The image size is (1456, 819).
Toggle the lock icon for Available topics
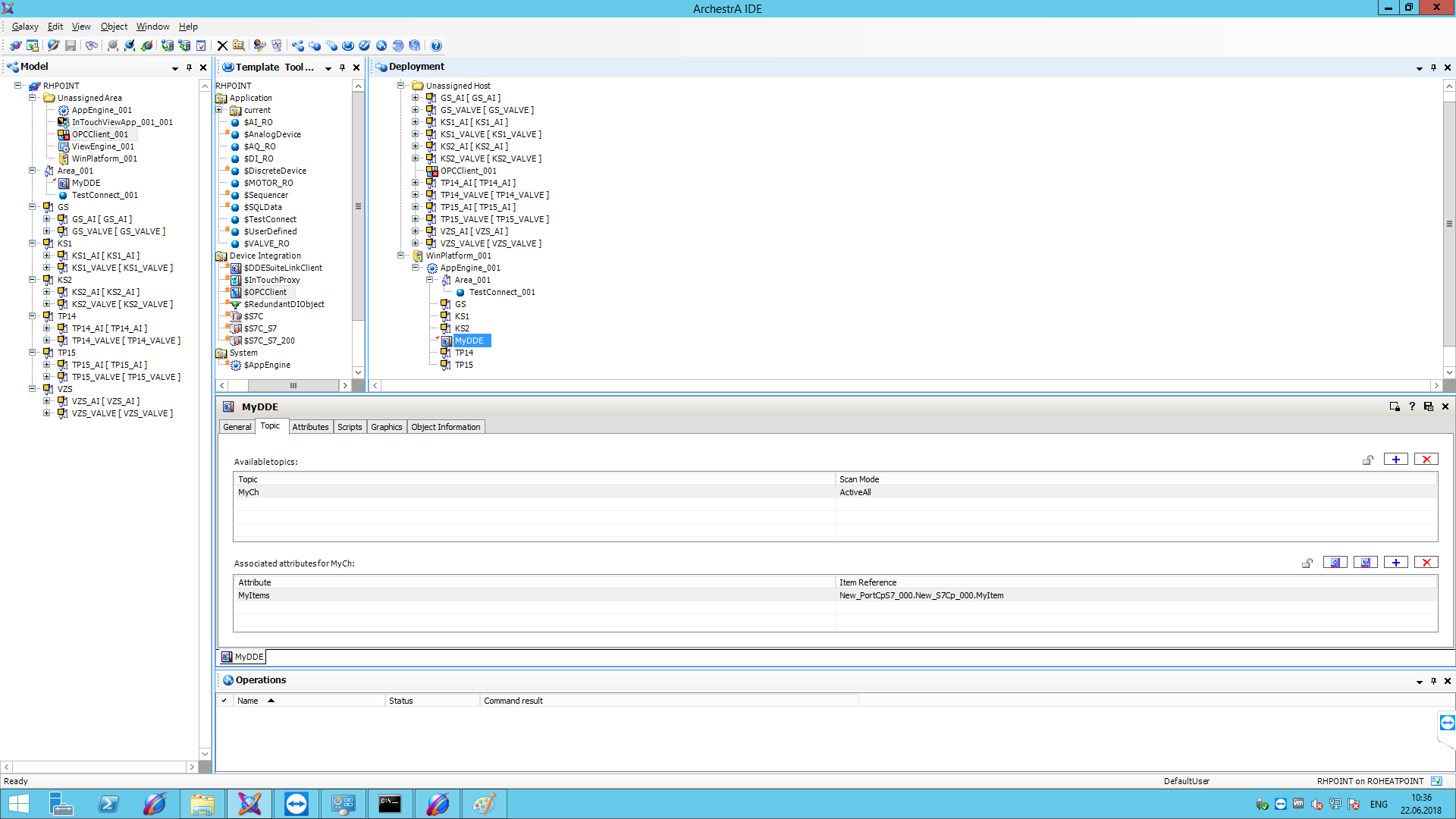1368,460
